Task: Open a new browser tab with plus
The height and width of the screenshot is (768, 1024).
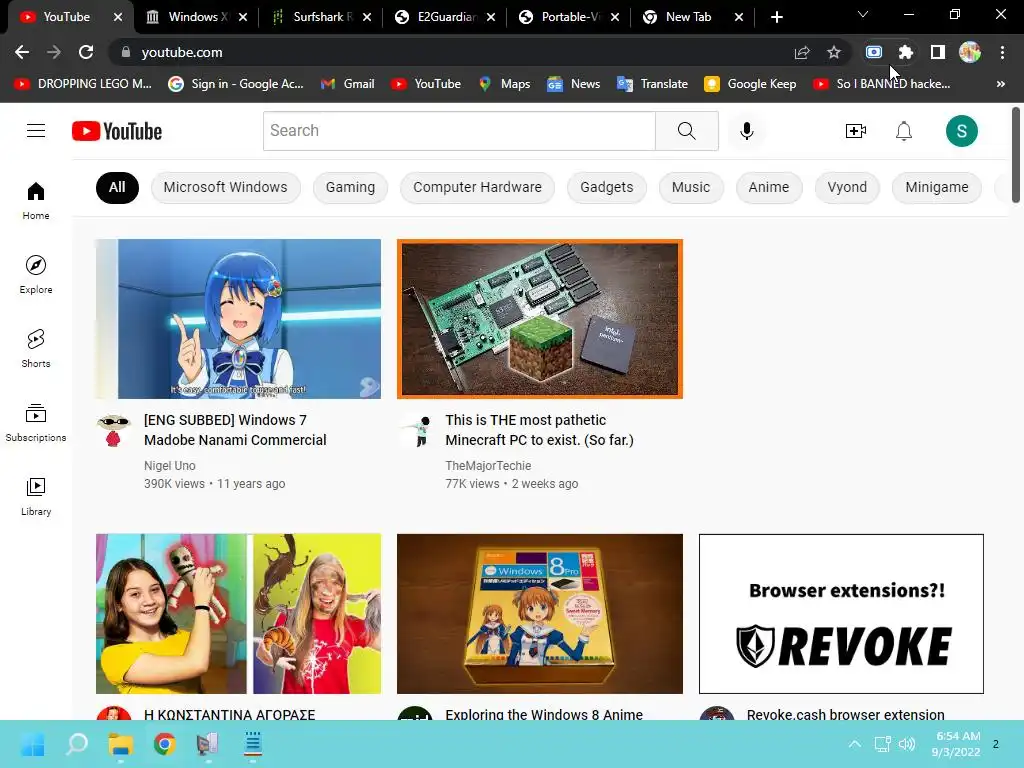Action: tap(776, 17)
